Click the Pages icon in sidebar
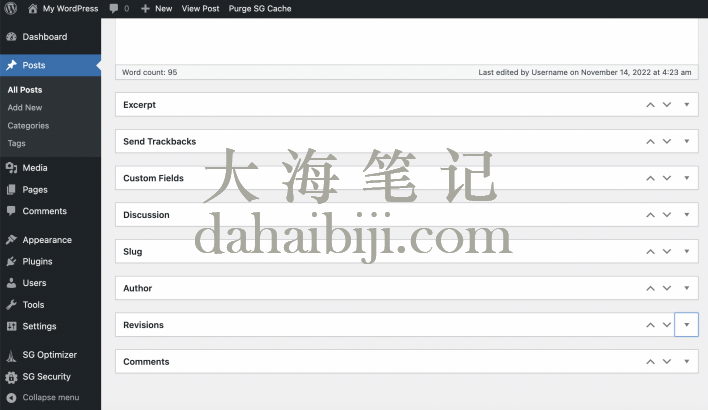This screenshot has width=708, height=410. 11,190
